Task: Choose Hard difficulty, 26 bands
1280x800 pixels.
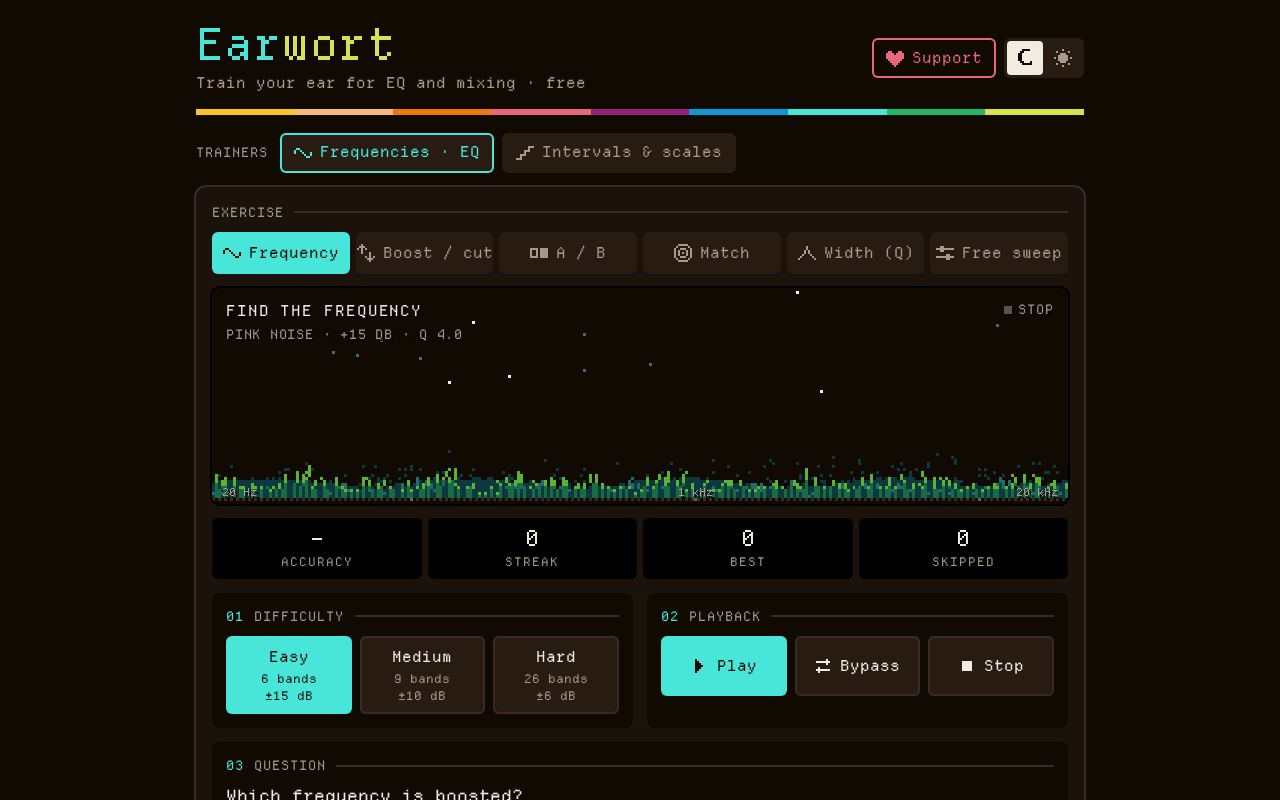Action: coord(556,675)
